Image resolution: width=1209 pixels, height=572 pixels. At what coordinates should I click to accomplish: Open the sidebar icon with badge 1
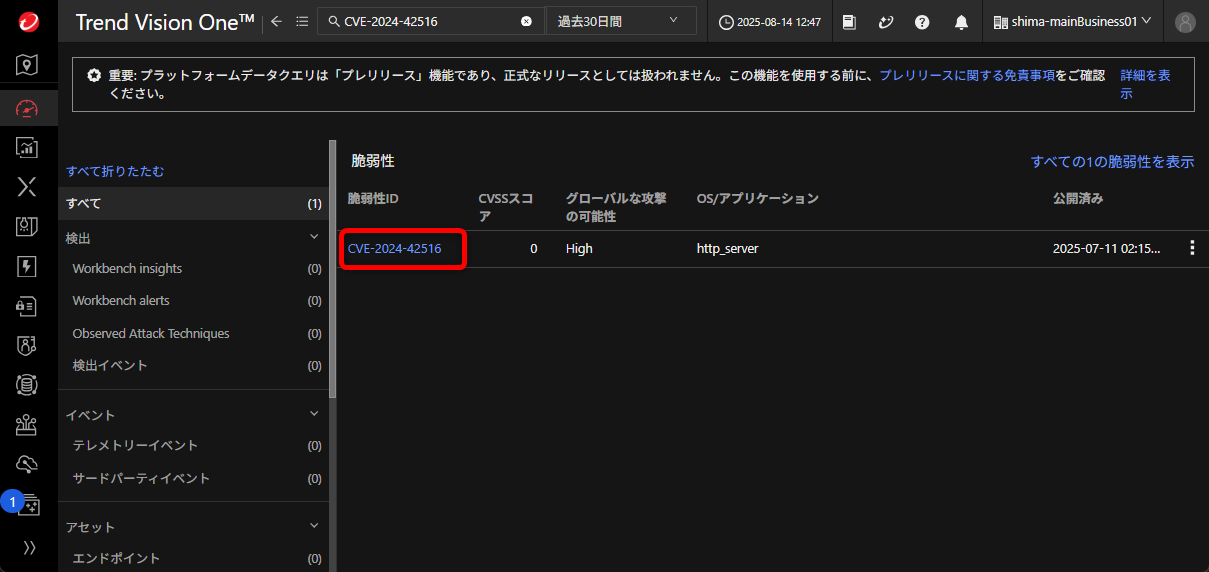(x=26, y=503)
